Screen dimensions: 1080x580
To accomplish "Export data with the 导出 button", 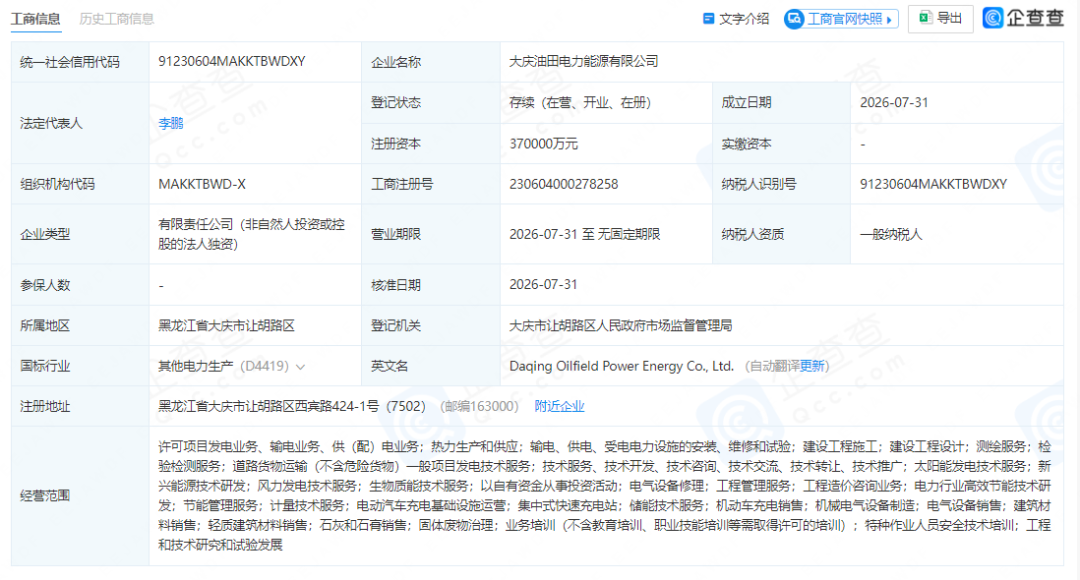I will [x=940, y=19].
